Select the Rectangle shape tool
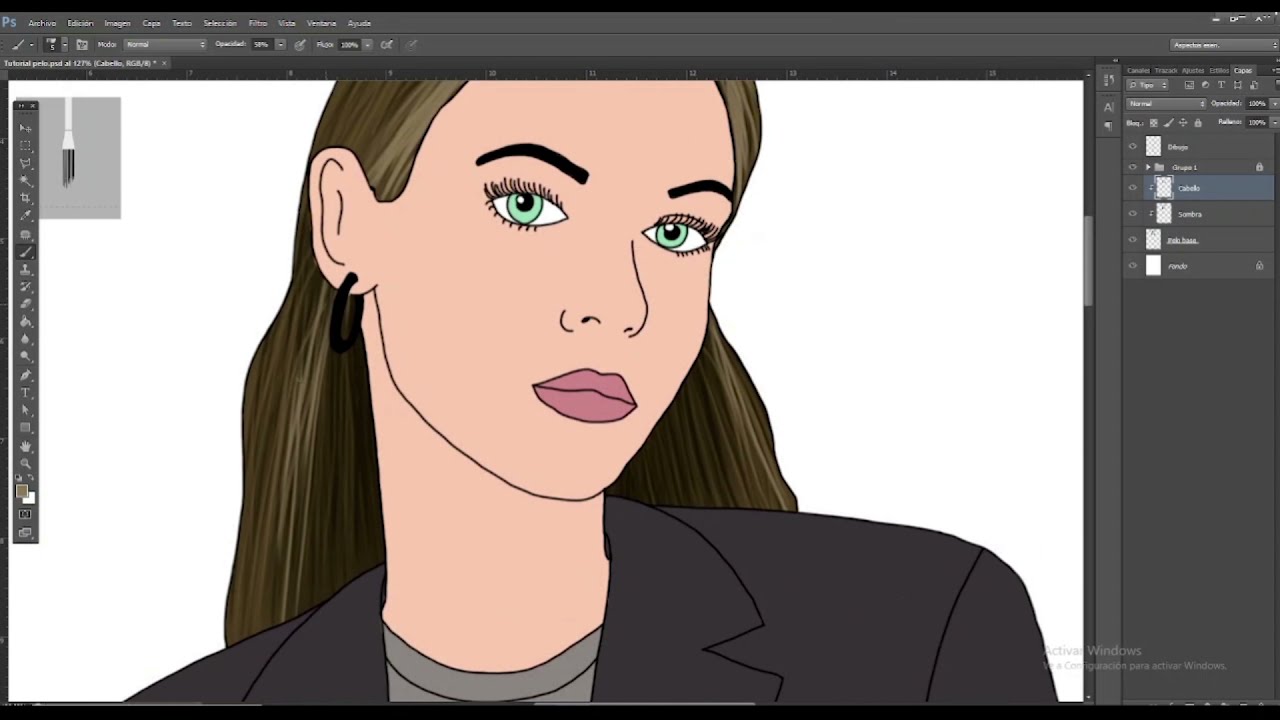Screen dimensions: 1280x720 tap(26, 427)
